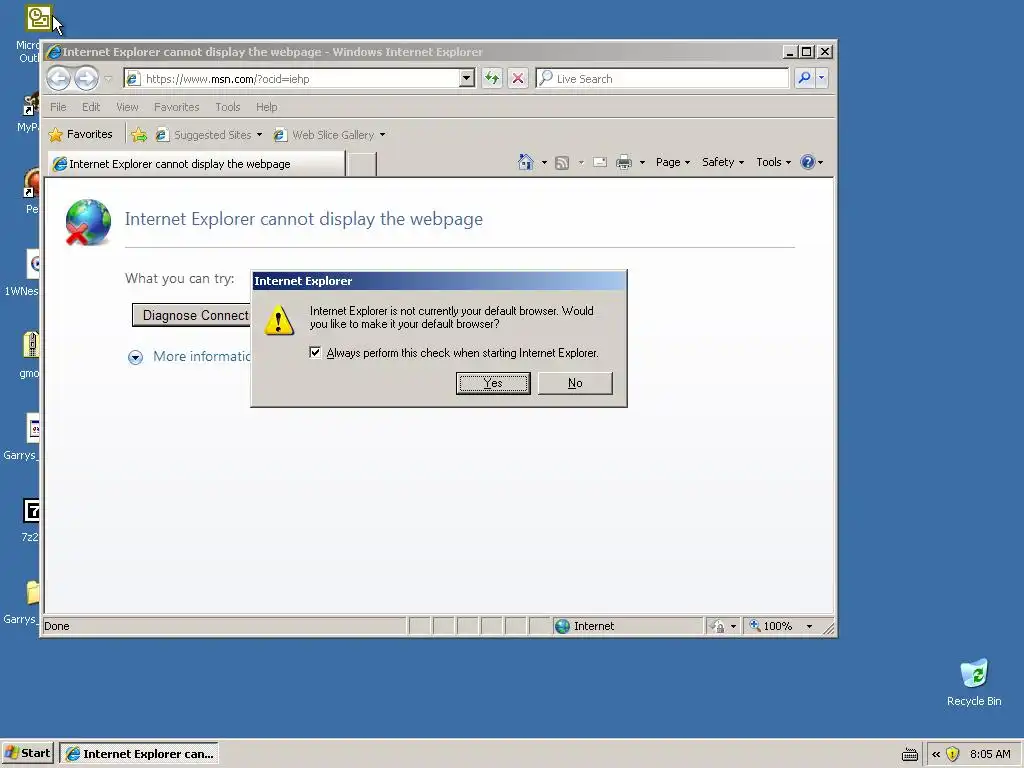This screenshot has height=768, width=1024.
Task: Select the cannot display the webpage tab
Action: click(196, 164)
